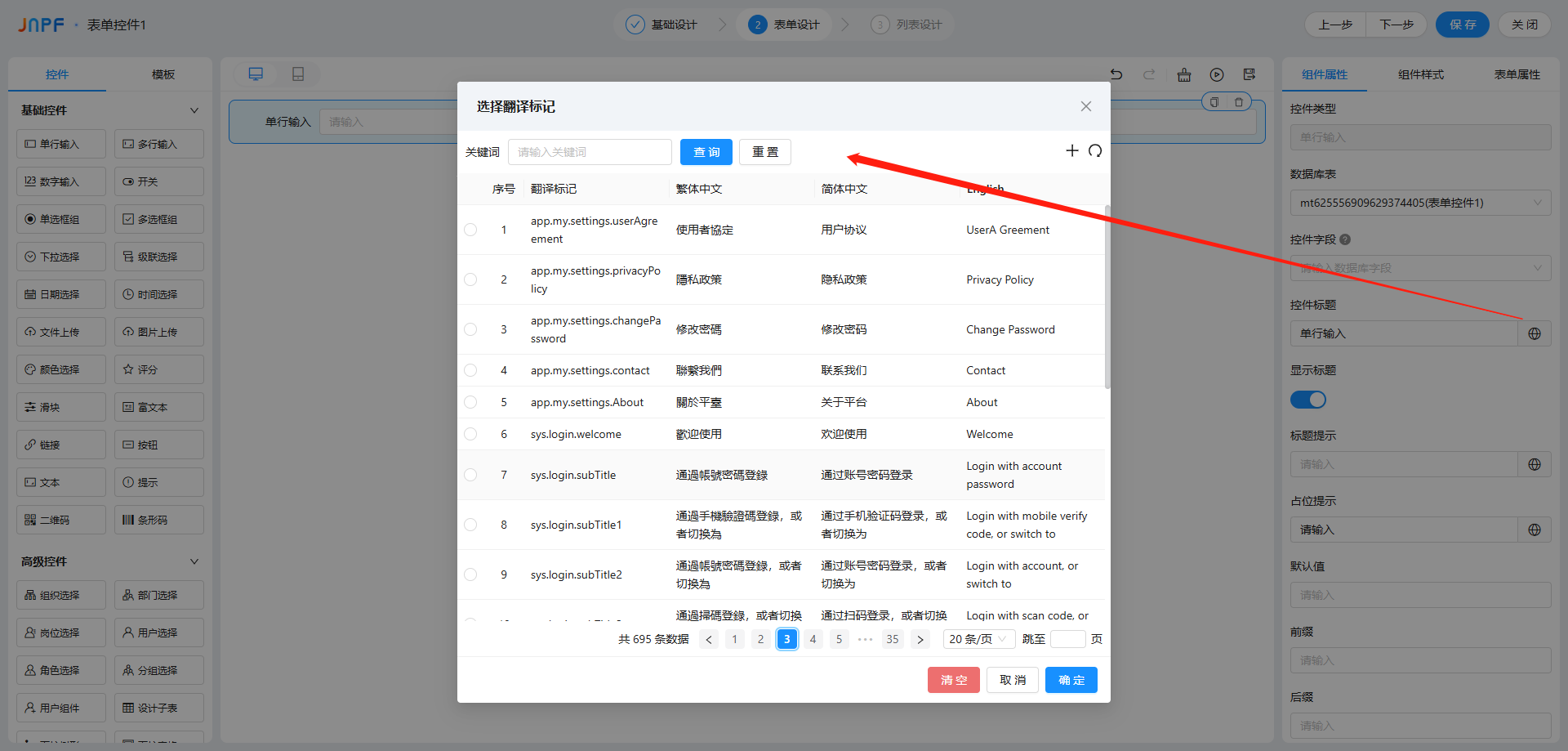
Task: Add the 评分 control
Action: [x=159, y=369]
